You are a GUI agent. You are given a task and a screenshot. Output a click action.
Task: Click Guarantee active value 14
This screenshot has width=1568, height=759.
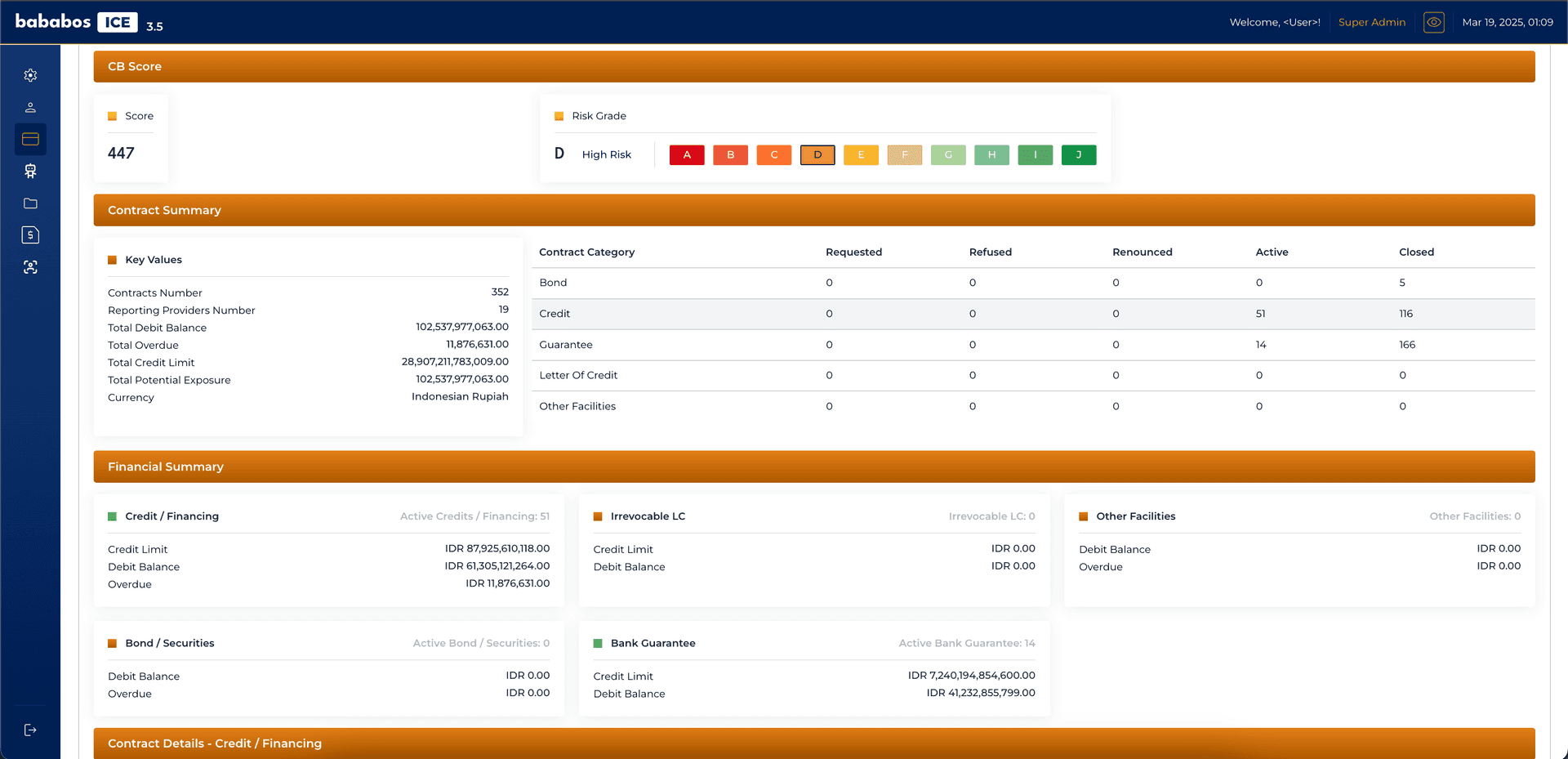coord(1261,345)
